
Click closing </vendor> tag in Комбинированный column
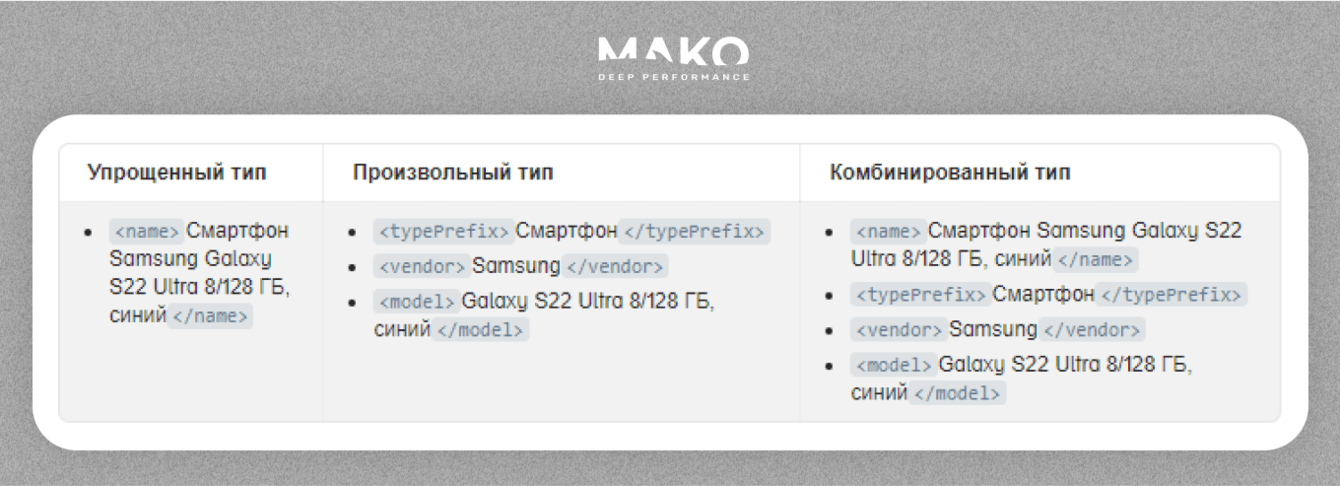pyautogui.click(x=1092, y=330)
